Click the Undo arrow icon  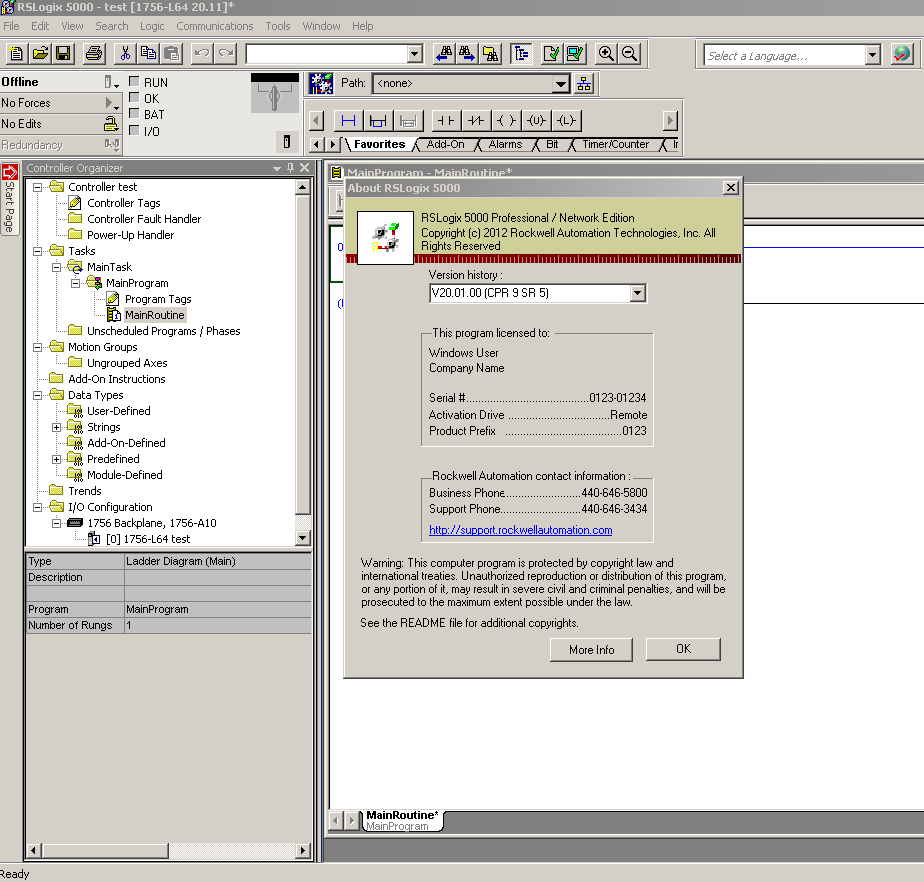(x=202, y=54)
